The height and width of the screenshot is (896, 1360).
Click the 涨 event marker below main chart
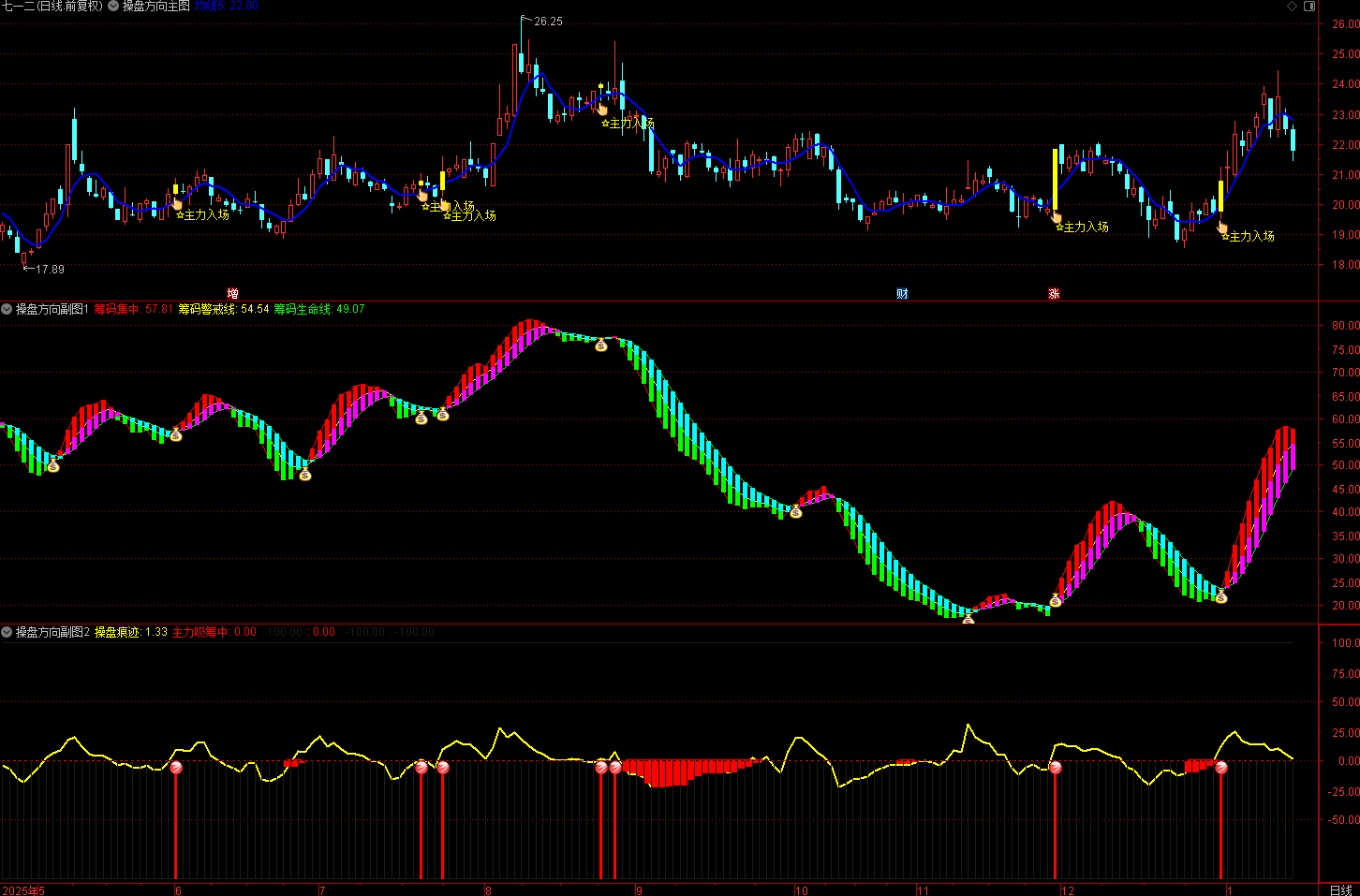click(1054, 293)
